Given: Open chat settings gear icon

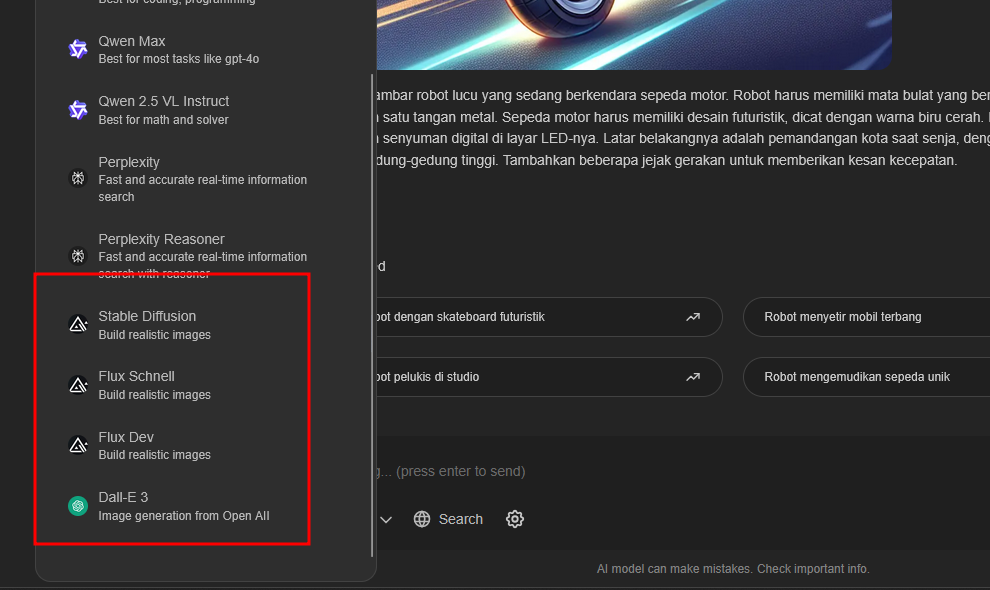Looking at the screenshot, I should tap(515, 519).
